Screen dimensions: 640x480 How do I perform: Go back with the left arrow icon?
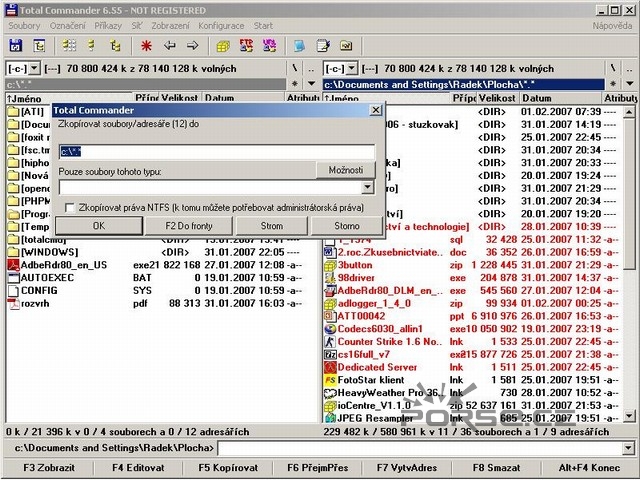(169, 45)
